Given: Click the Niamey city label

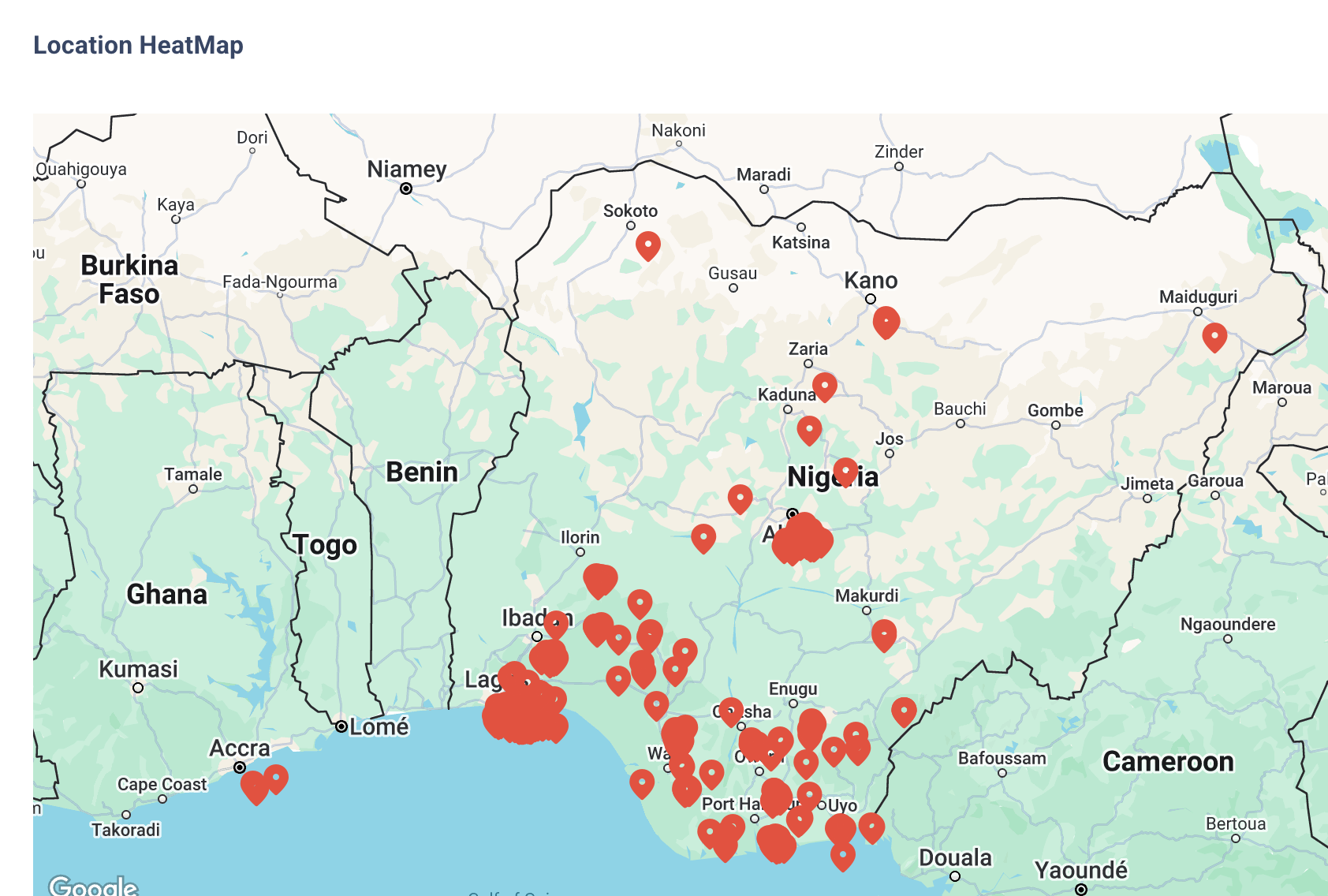Looking at the screenshot, I should point(406,169).
